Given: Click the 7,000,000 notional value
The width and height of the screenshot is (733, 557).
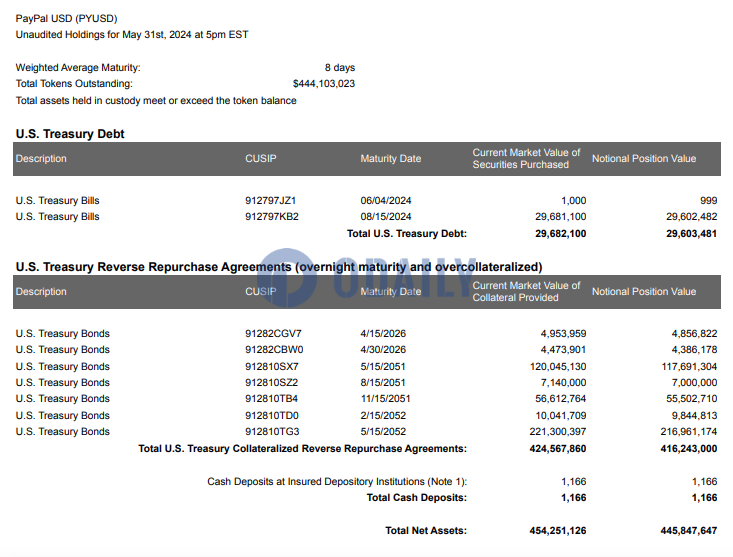Looking at the screenshot, I should 694,382.
